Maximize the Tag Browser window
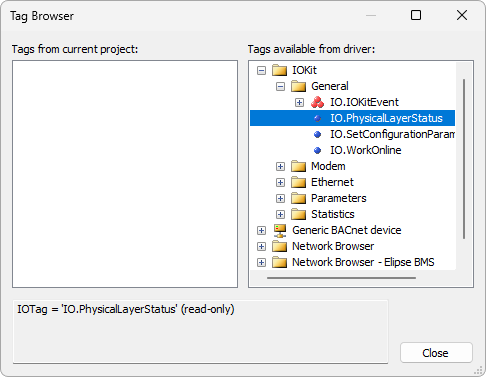 point(416,15)
